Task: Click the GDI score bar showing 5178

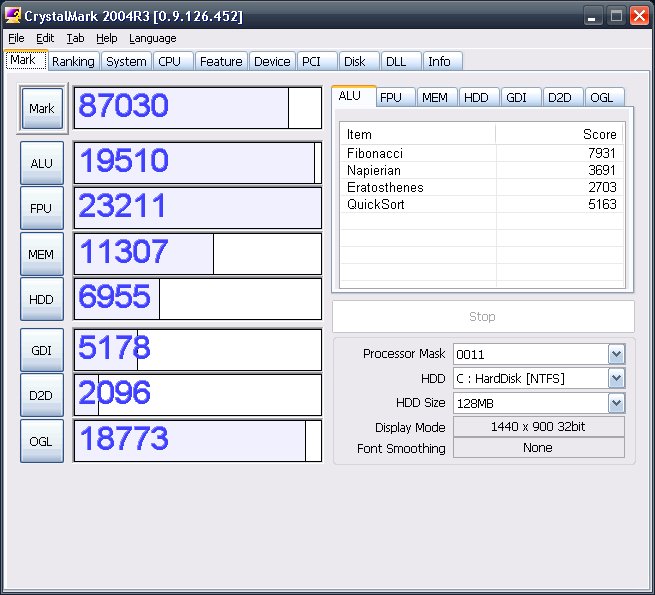Action: point(198,350)
